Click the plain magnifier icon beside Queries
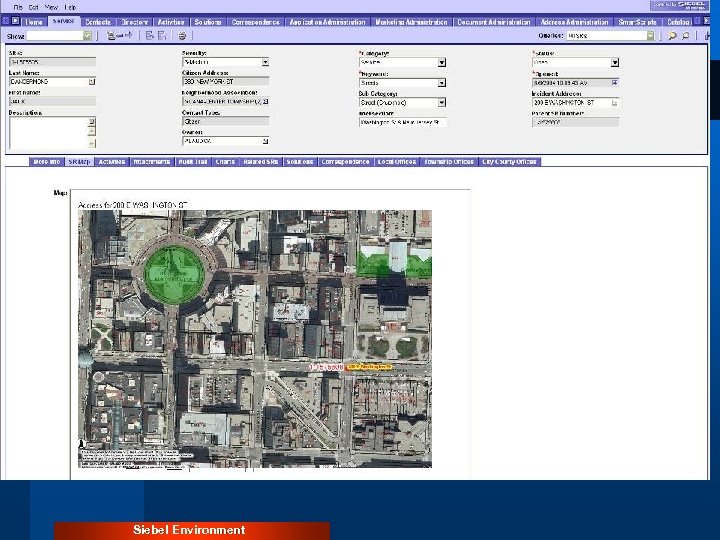The width and height of the screenshot is (720, 540). click(686, 36)
